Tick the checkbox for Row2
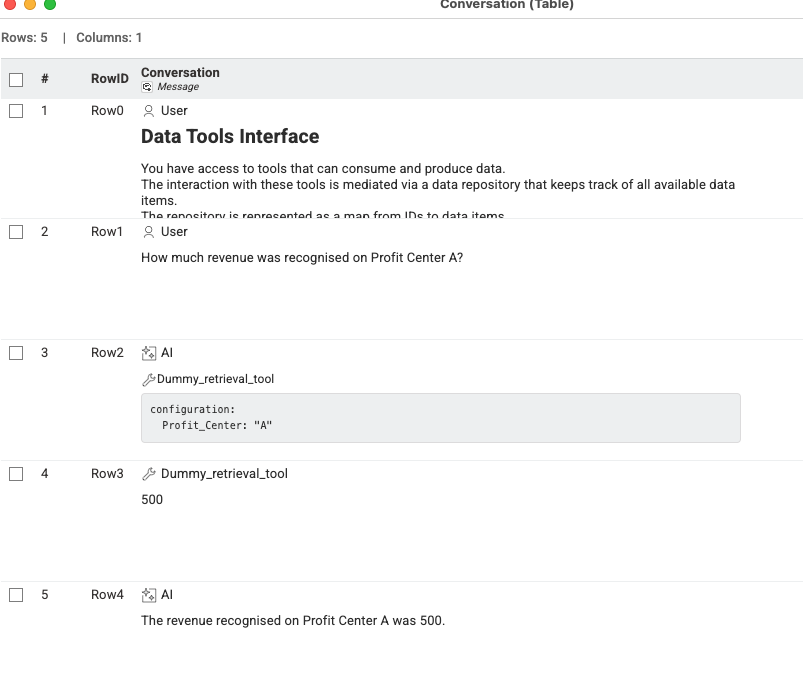The image size is (803, 682). point(16,353)
